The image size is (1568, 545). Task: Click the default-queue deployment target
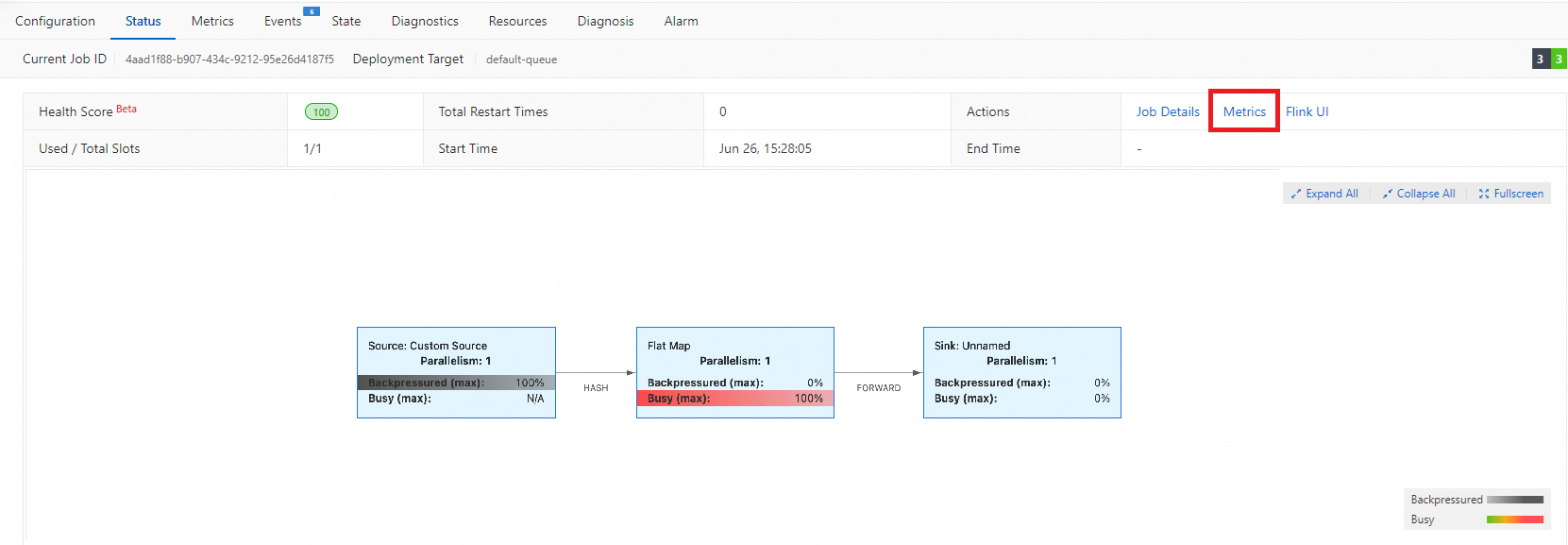coord(521,60)
